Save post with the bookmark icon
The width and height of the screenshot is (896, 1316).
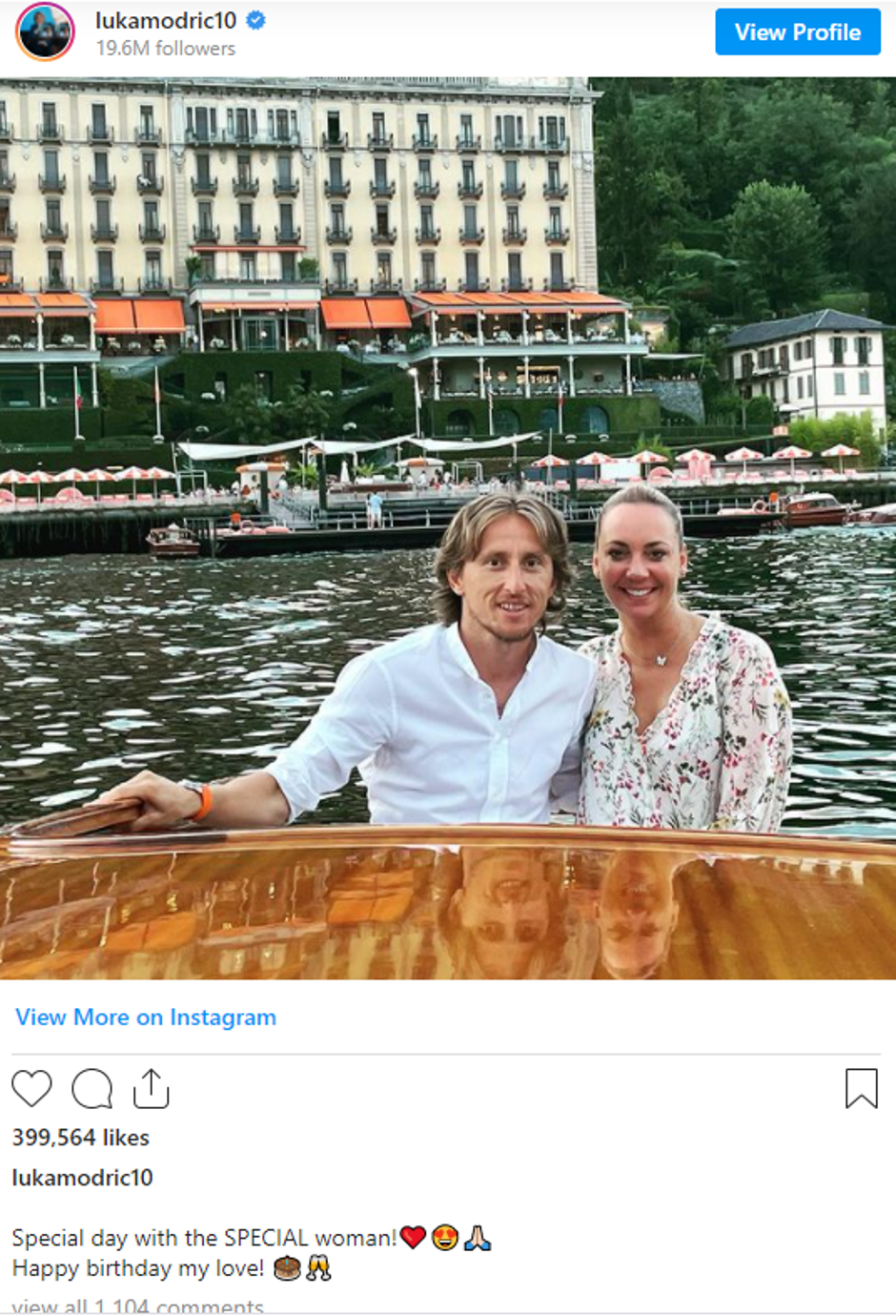(x=861, y=1088)
